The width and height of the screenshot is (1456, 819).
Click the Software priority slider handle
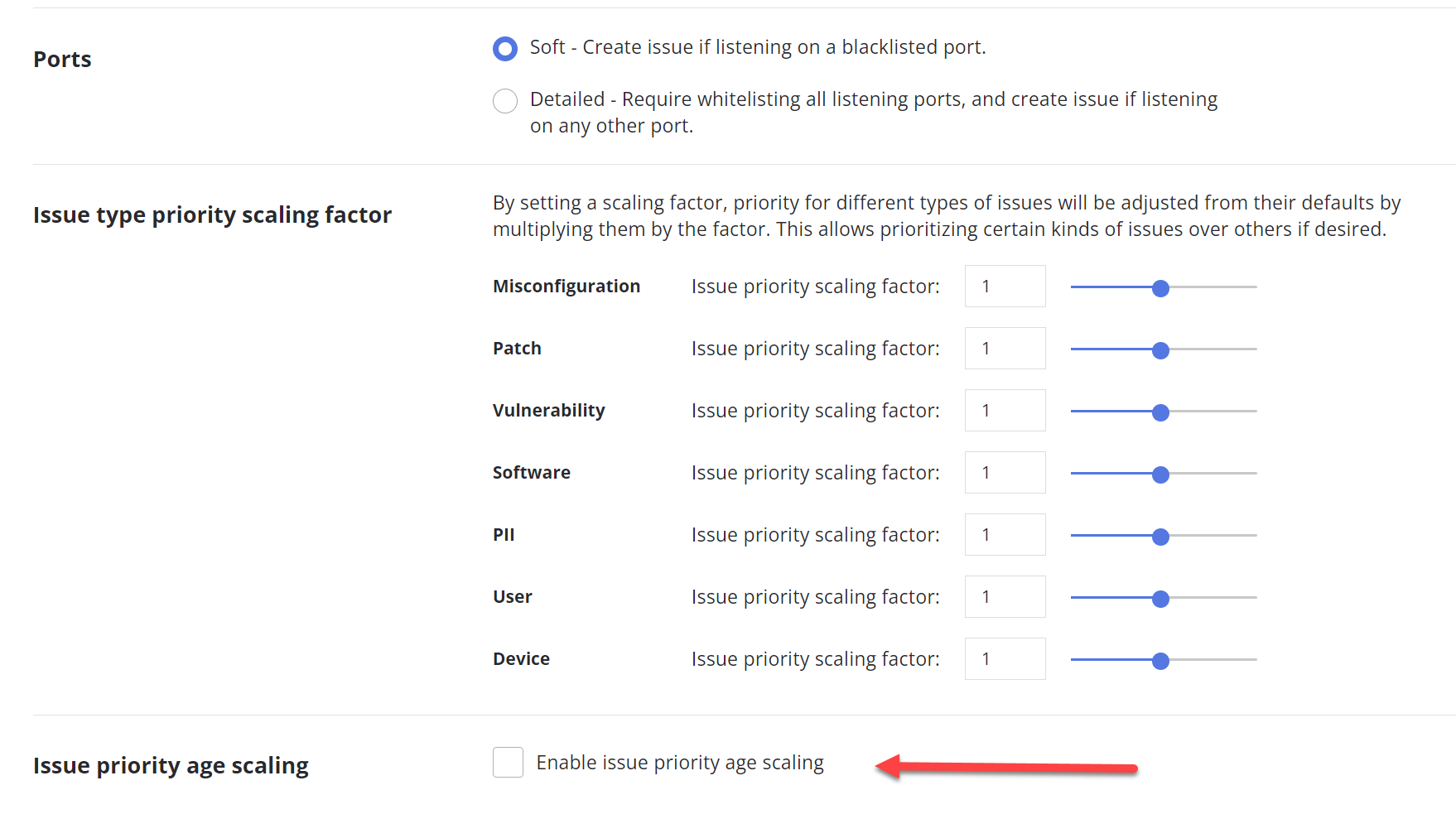(1161, 475)
